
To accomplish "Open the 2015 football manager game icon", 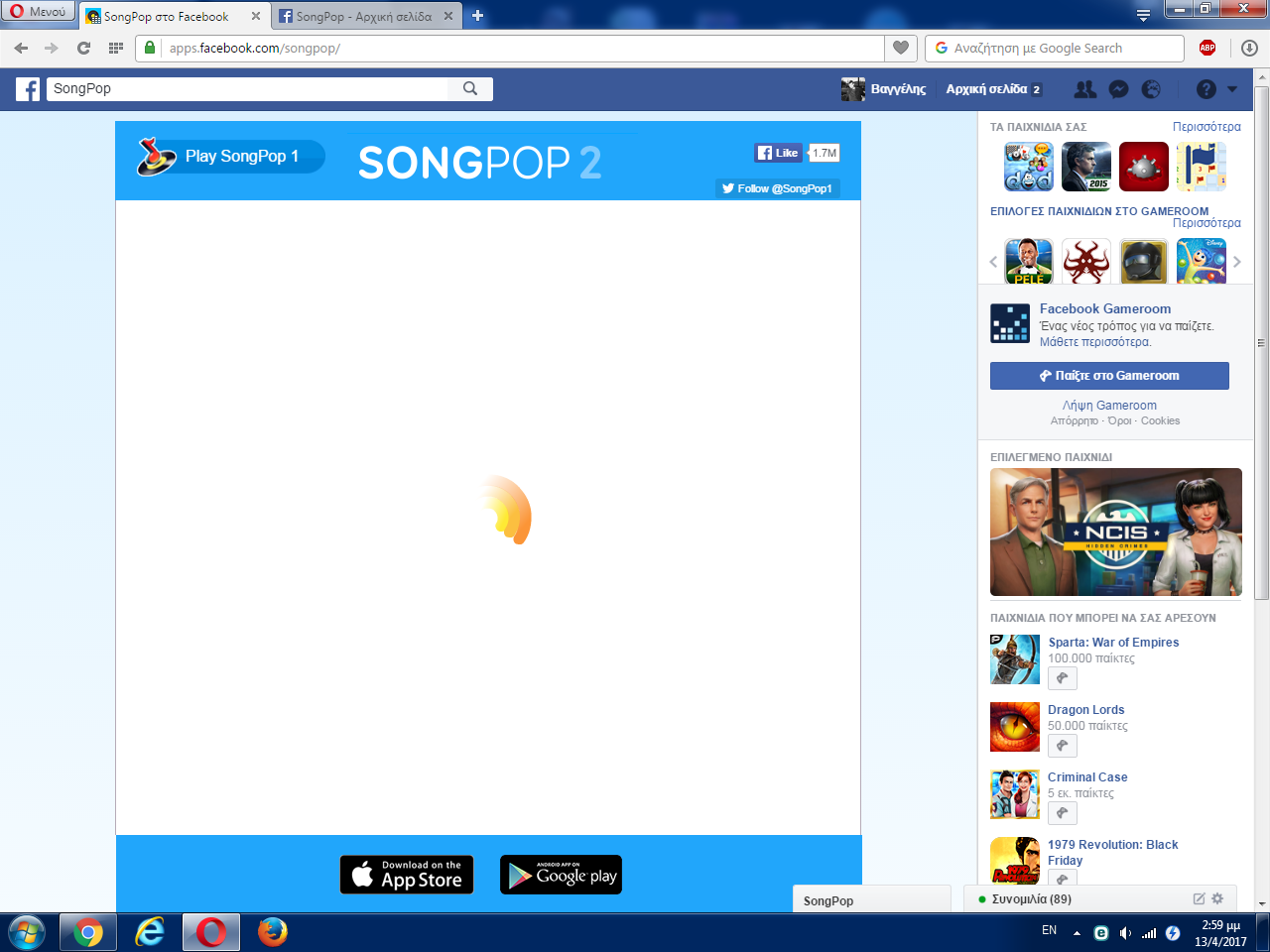I will [x=1086, y=167].
